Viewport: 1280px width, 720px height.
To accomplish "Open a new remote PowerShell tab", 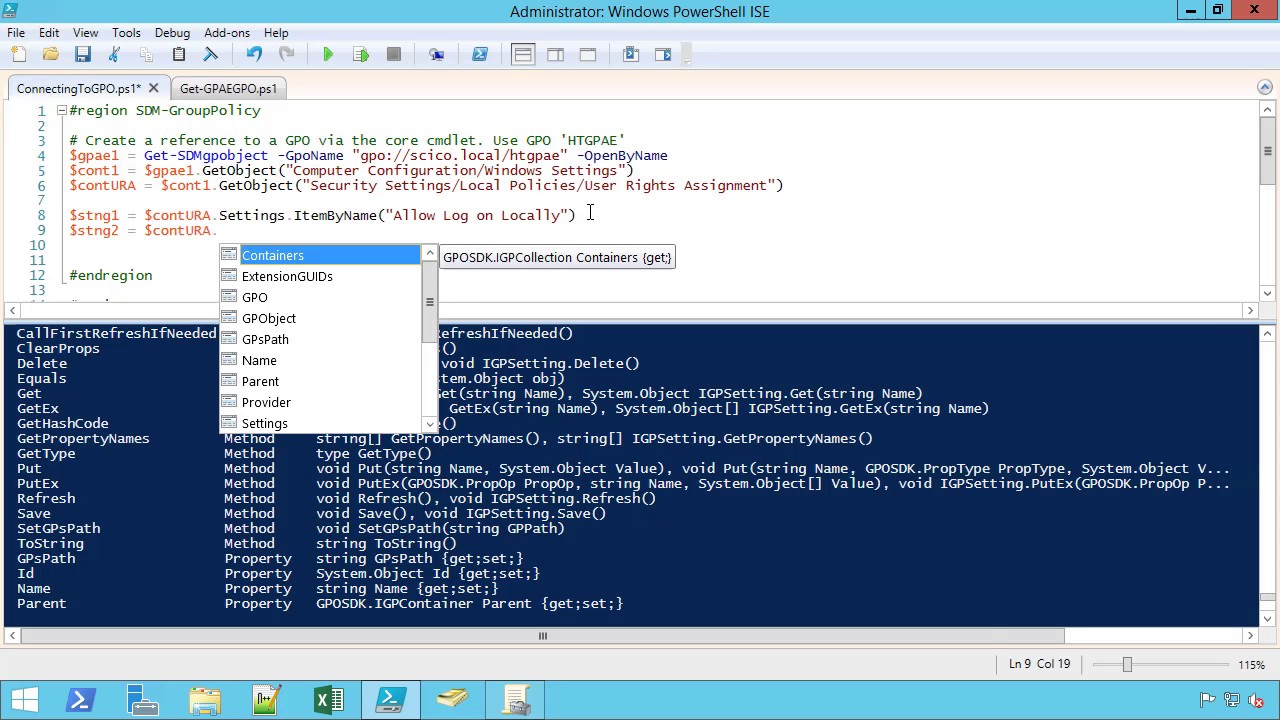I will point(436,54).
